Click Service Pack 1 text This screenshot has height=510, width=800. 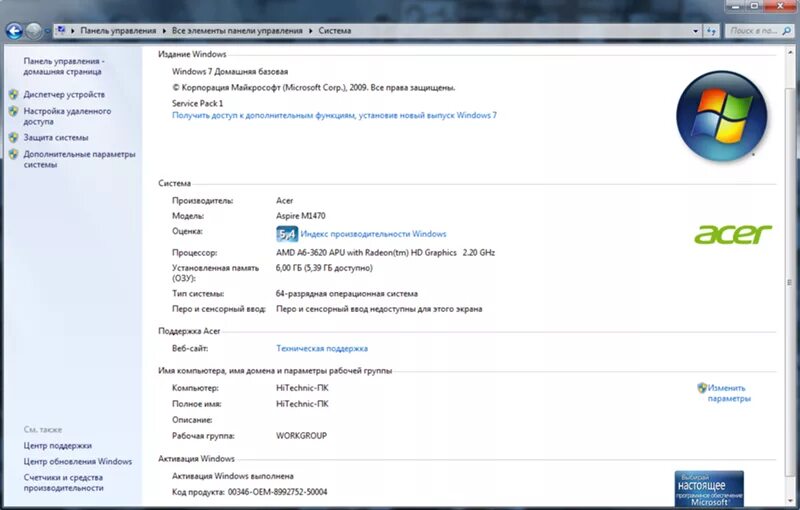click(197, 104)
